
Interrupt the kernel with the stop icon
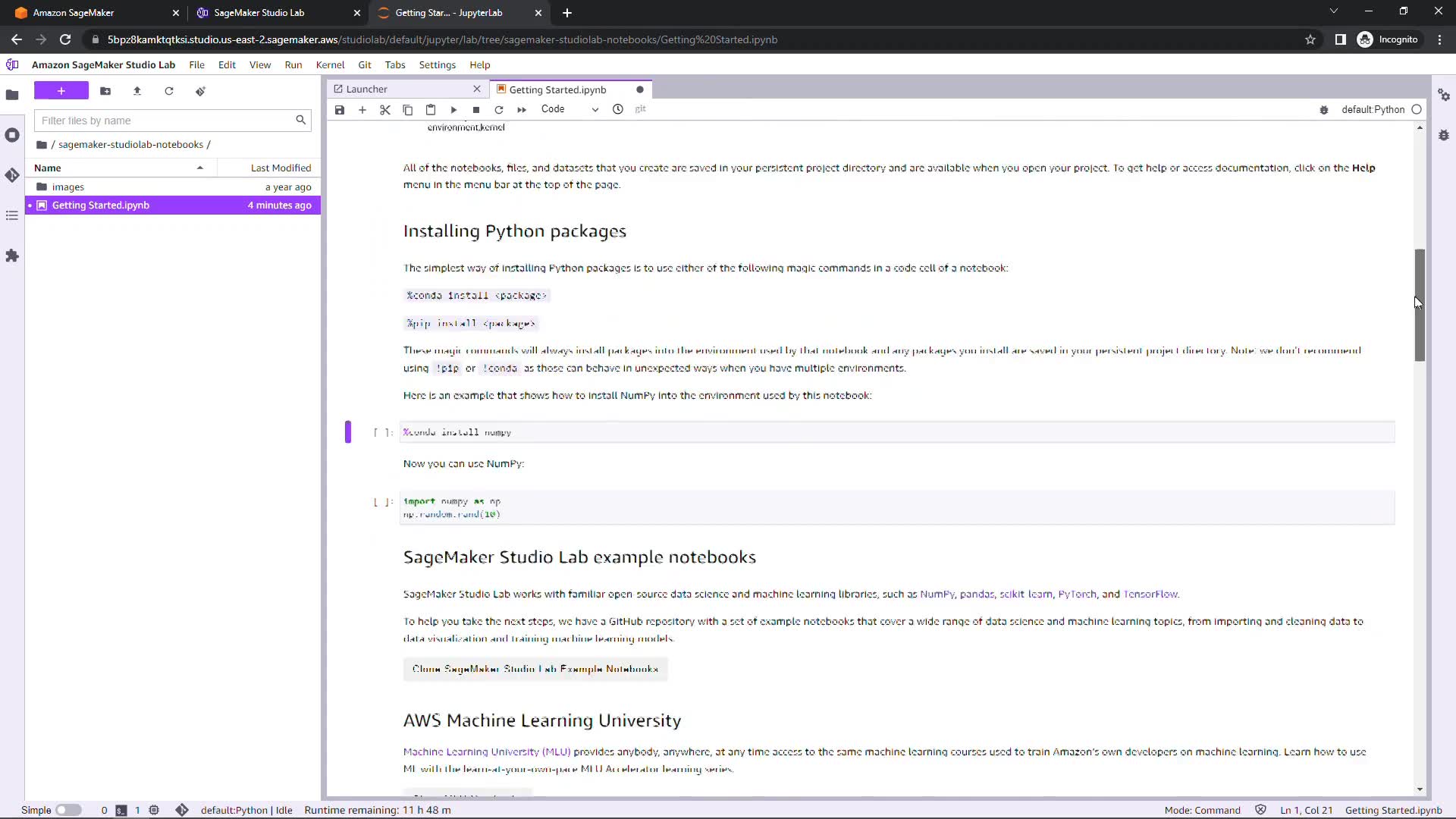tap(476, 110)
